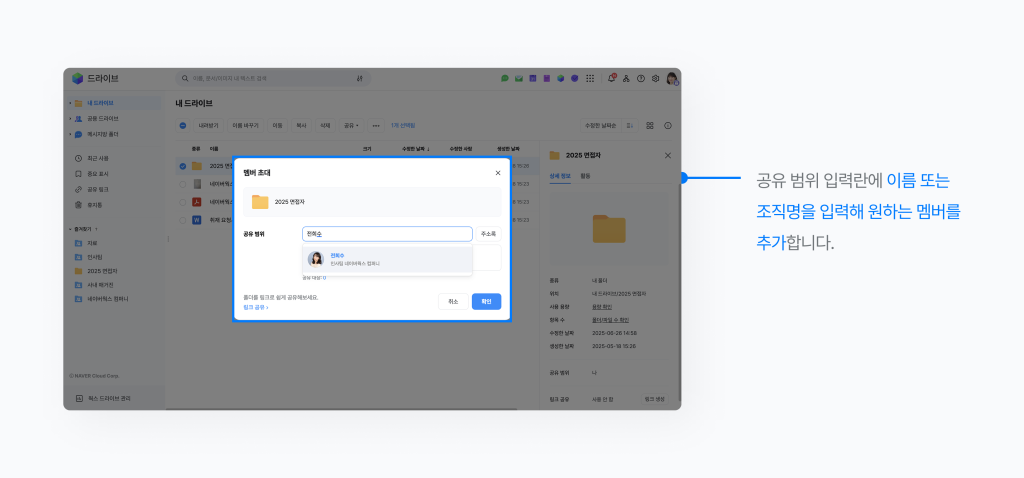The width and height of the screenshot is (1024, 478).
Task: Switch to the 활동 tab
Action: pyautogui.click(x=585, y=176)
